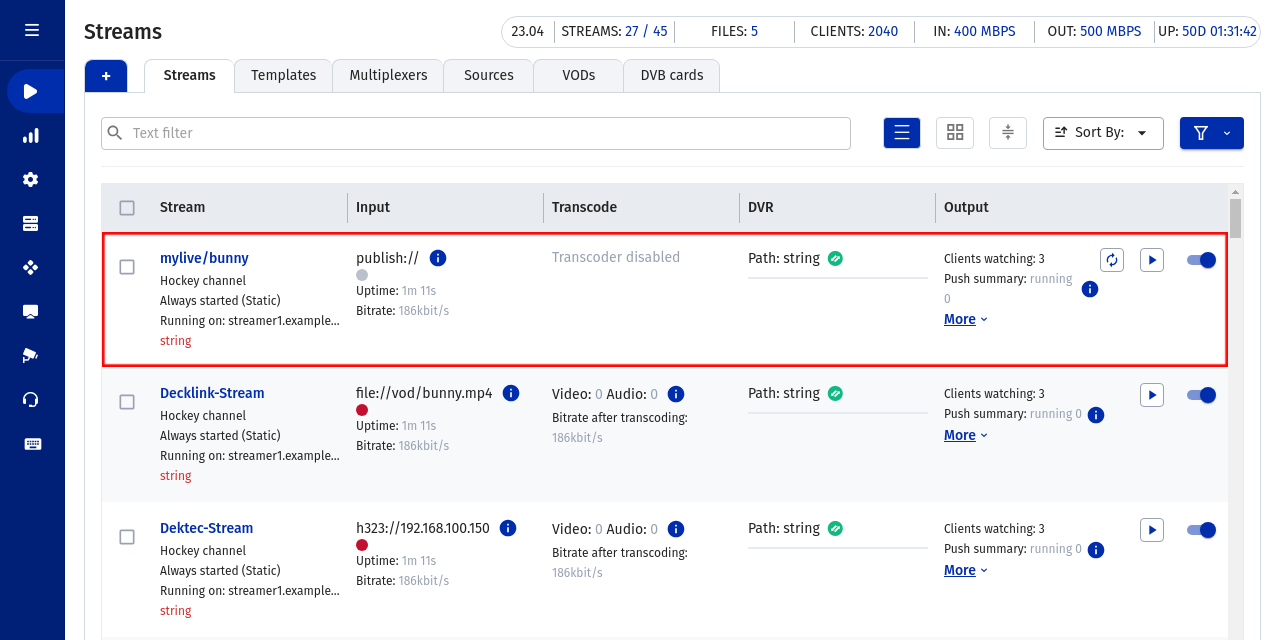Switch to the Templates tab
This screenshot has width=1280, height=640.
(283, 76)
